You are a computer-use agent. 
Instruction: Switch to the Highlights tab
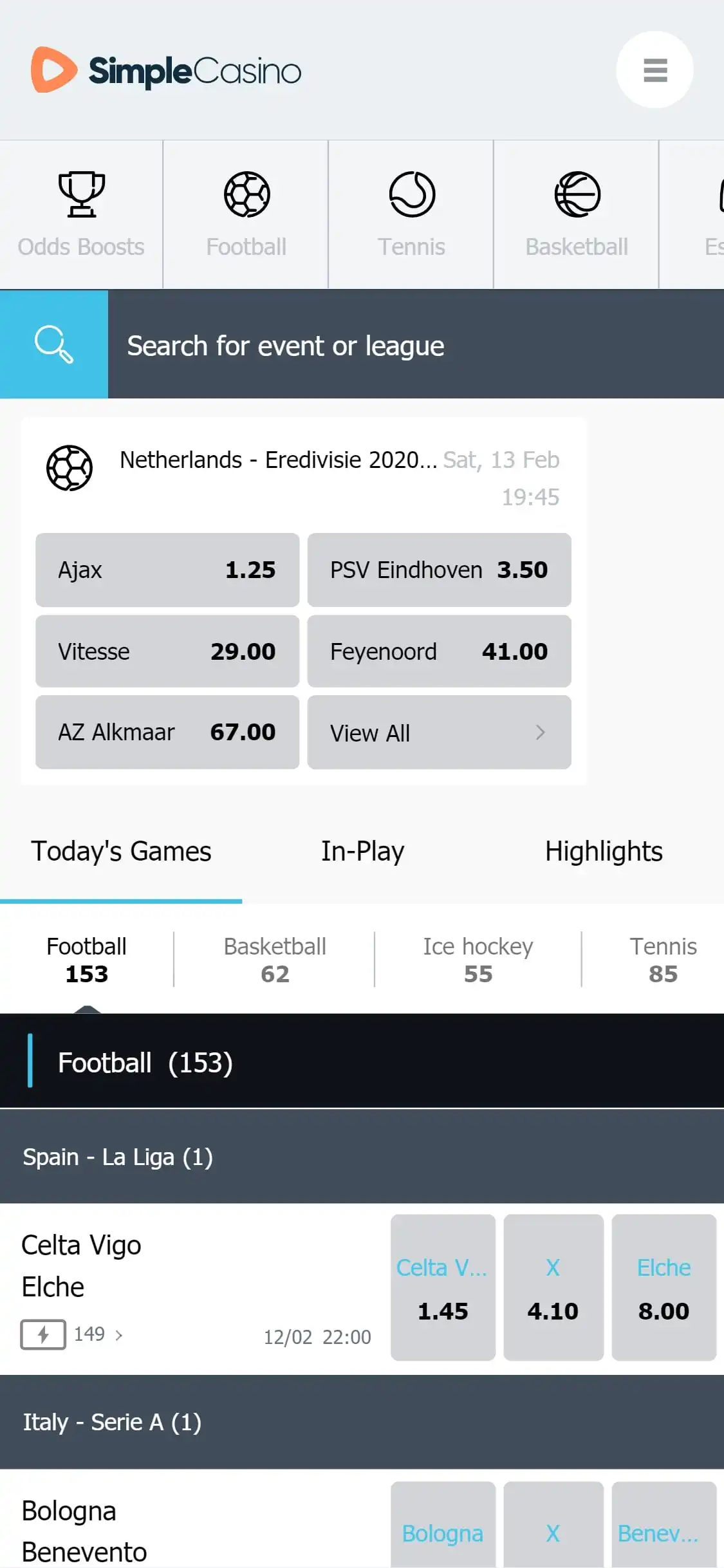604,852
